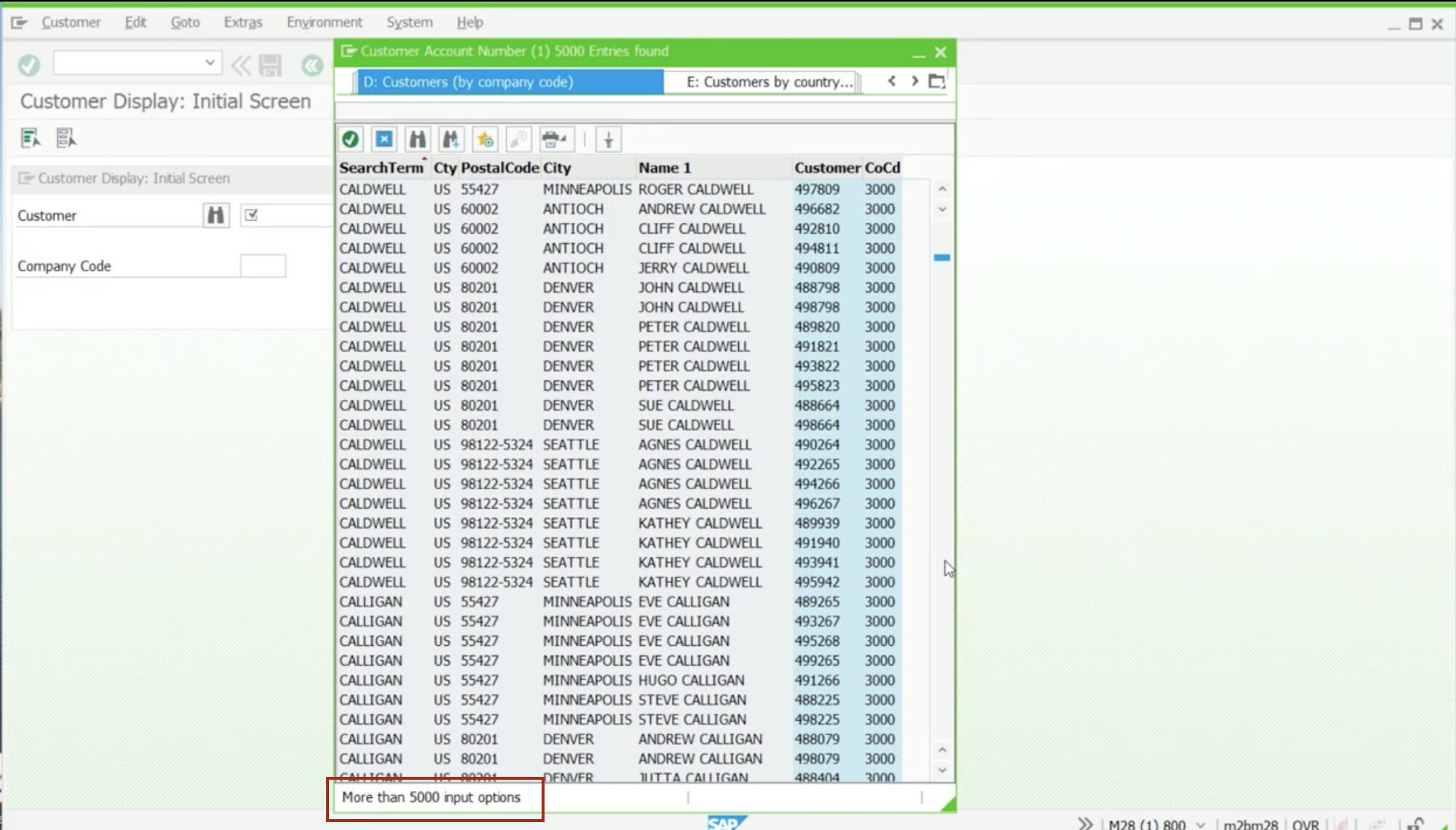Open Find with the binoculars icon in results toolbar

(x=417, y=139)
